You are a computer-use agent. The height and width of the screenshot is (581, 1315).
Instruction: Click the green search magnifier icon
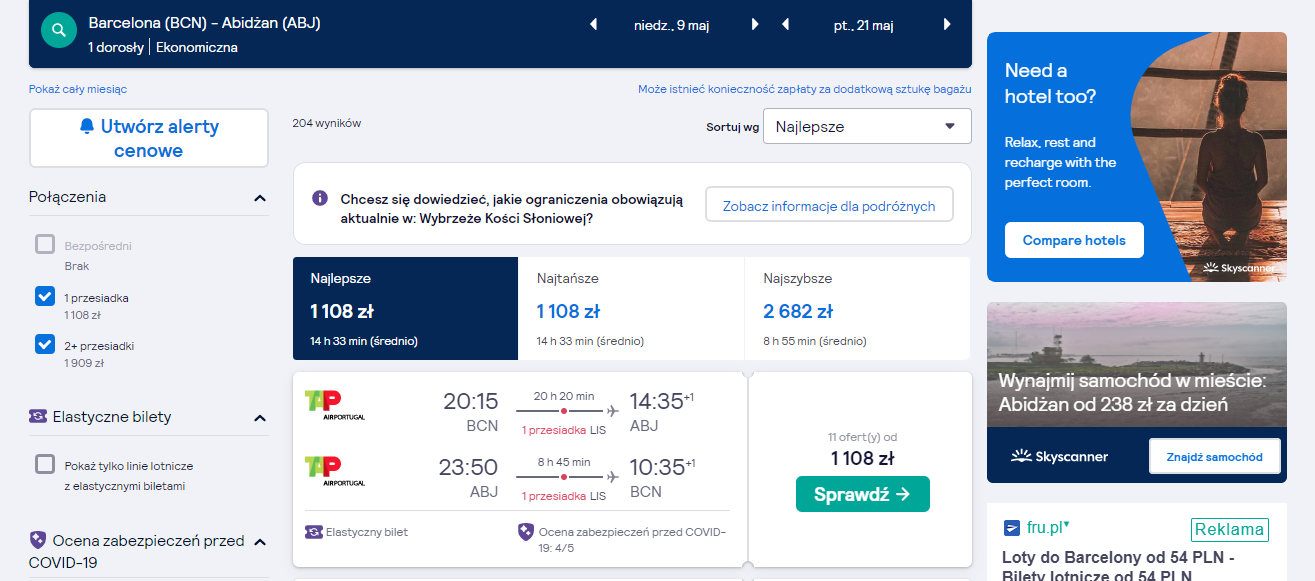point(59,30)
